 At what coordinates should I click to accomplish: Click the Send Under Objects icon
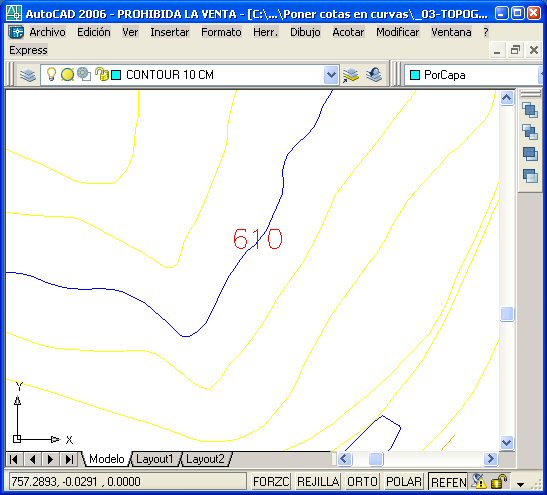coord(530,175)
